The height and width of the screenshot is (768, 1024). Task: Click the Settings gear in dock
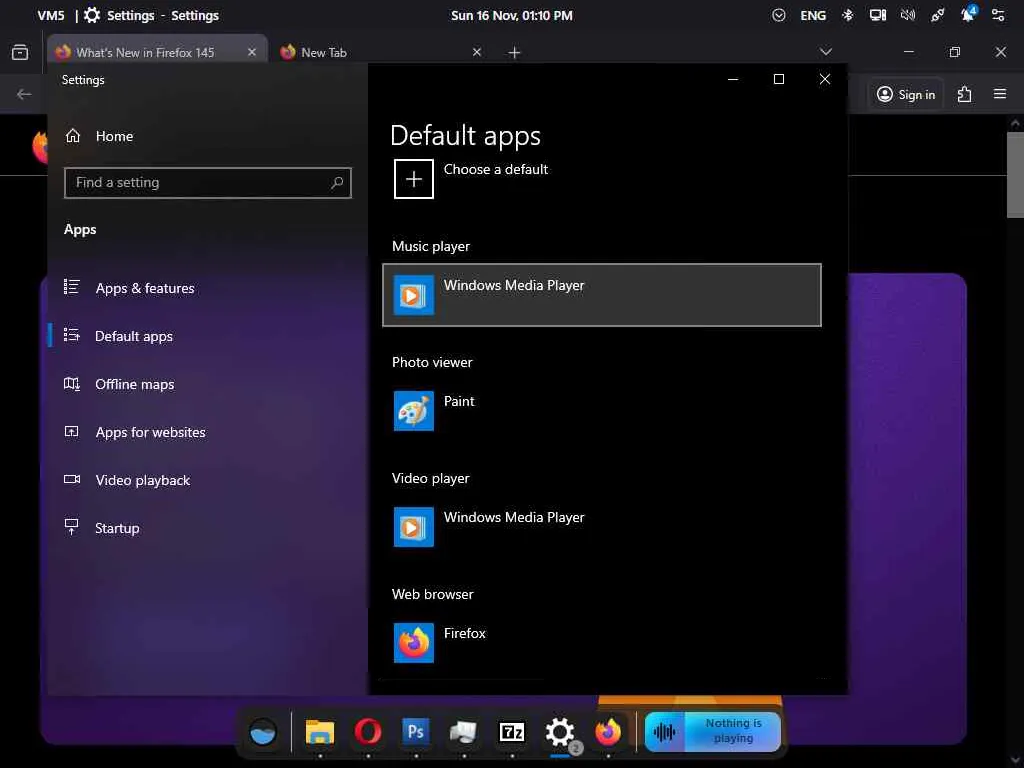point(560,732)
